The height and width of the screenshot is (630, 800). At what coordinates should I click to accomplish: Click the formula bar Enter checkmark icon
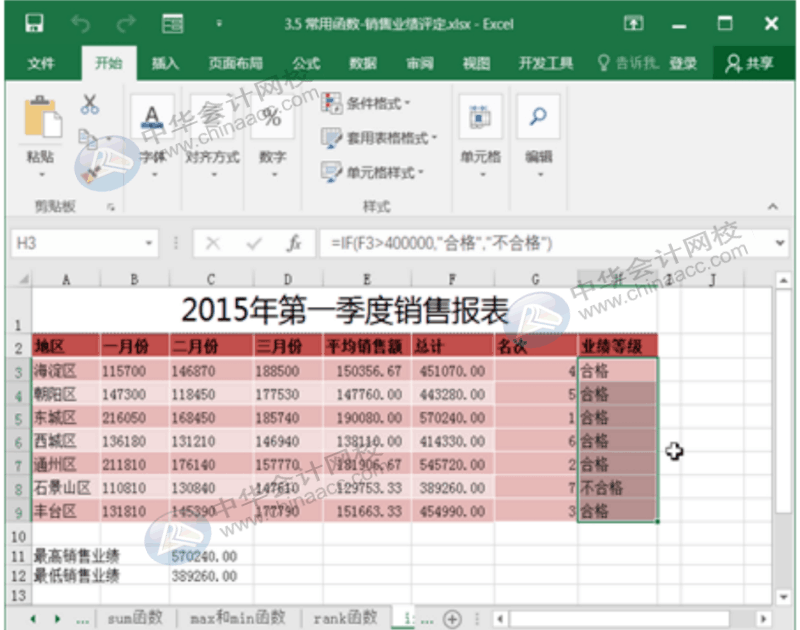click(x=254, y=243)
